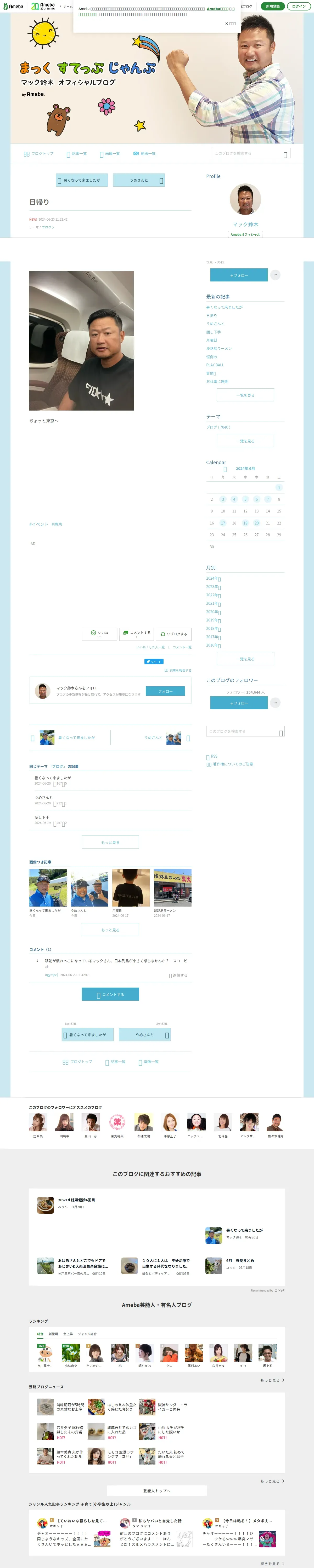Click 一覧を見る under the テーマ section
Viewport: 314px width, 1568px height.
245,441
